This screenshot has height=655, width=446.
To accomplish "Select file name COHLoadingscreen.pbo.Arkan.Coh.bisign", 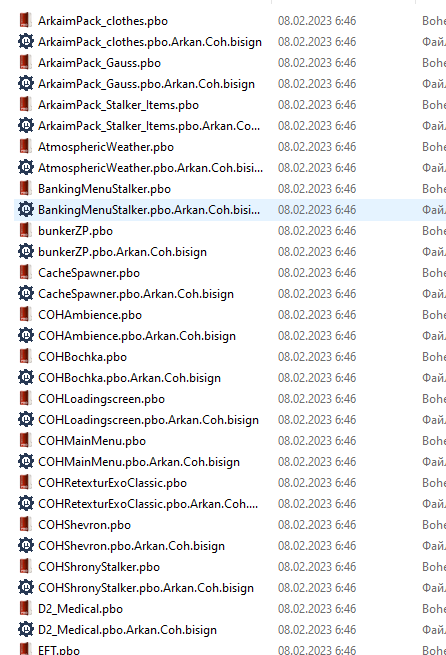I will coord(148,420).
